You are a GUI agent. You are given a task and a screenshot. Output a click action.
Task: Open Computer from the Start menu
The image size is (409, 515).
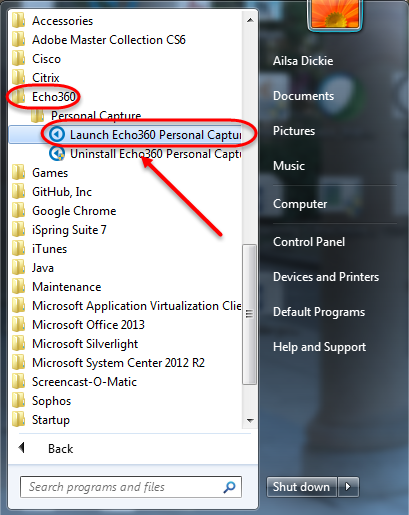tap(300, 204)
